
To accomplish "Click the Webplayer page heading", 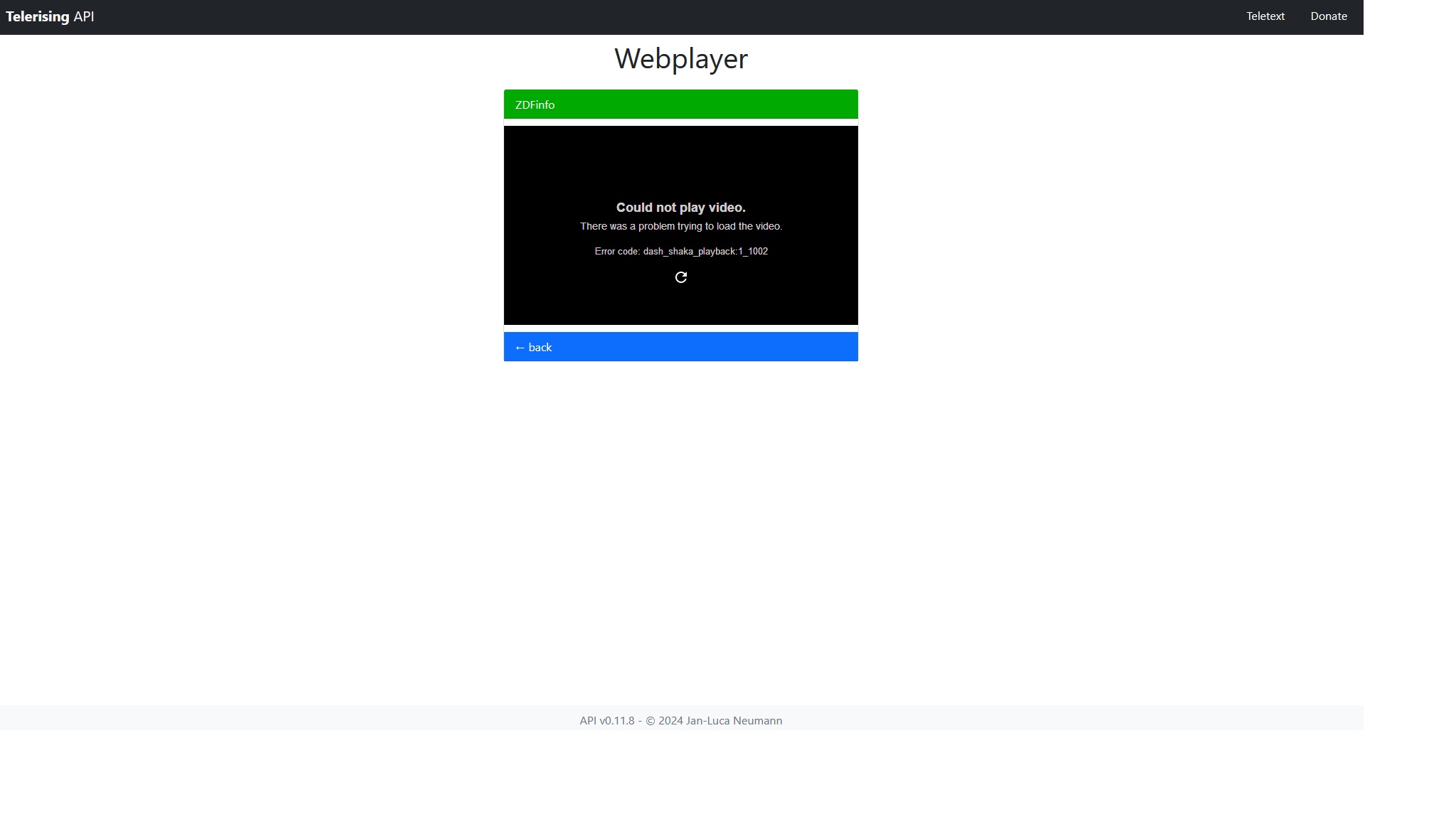I will [x=680, y=59].
